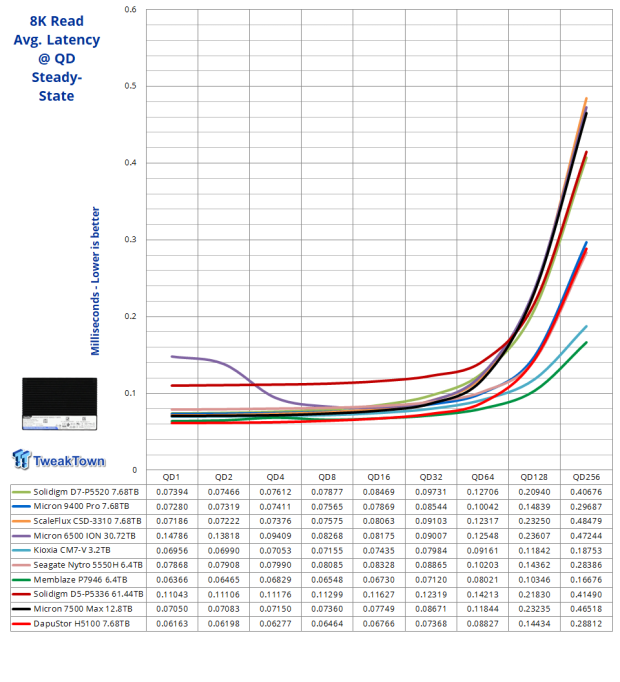Click value 0.23250 in ScaleFlux row
620x682 pixels.
[x=534, y=521]
